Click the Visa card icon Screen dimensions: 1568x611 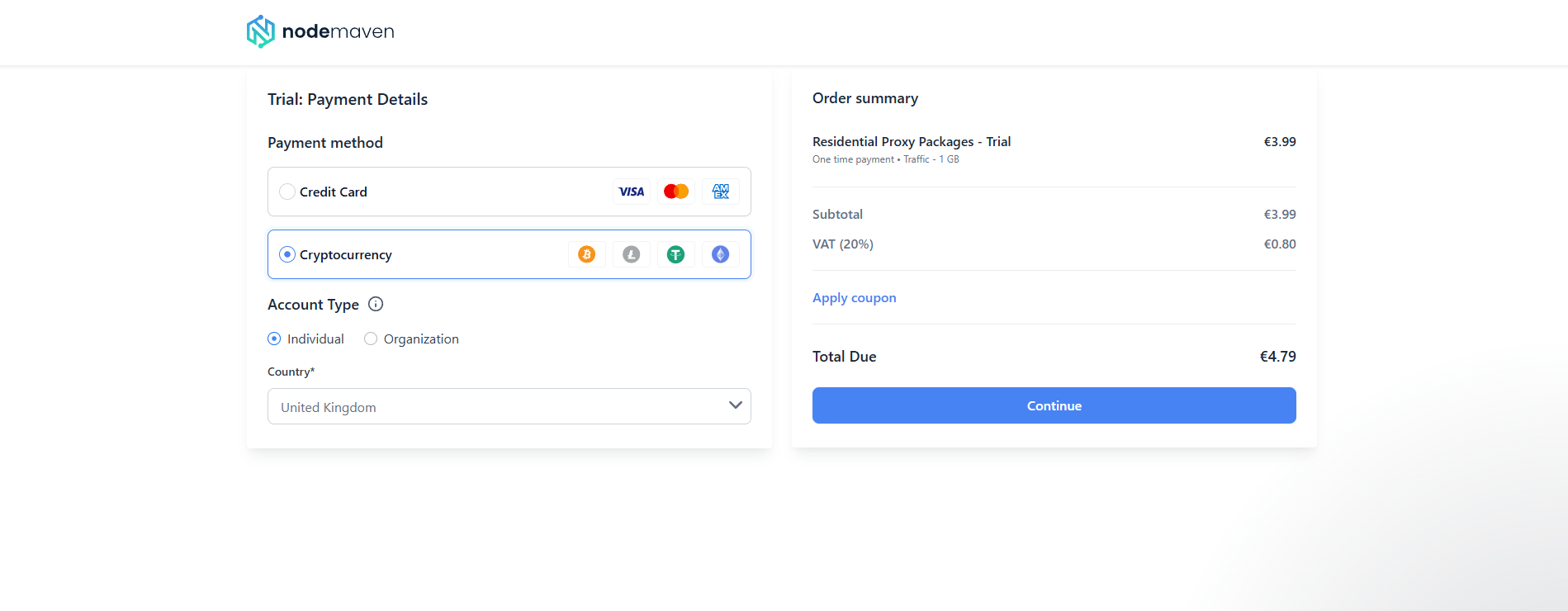point(632,192)
